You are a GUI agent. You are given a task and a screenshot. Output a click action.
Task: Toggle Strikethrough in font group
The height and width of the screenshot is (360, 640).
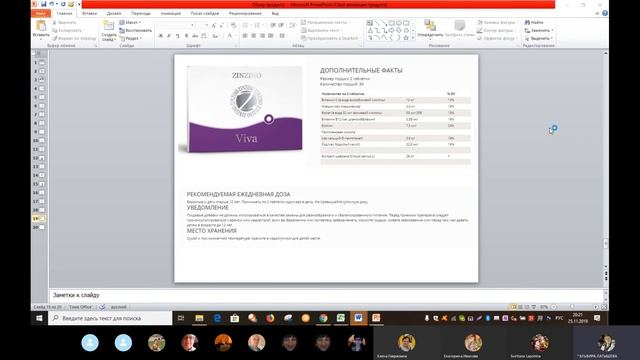(195, 36)
